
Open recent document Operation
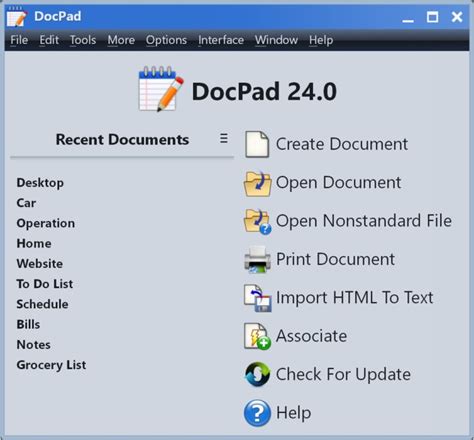(46, 223)
